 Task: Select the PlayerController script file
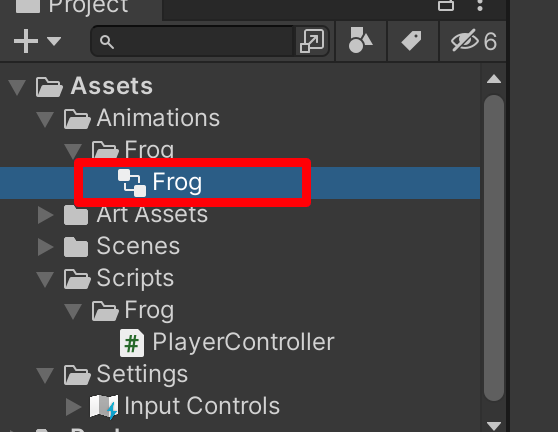click(227, 343)
